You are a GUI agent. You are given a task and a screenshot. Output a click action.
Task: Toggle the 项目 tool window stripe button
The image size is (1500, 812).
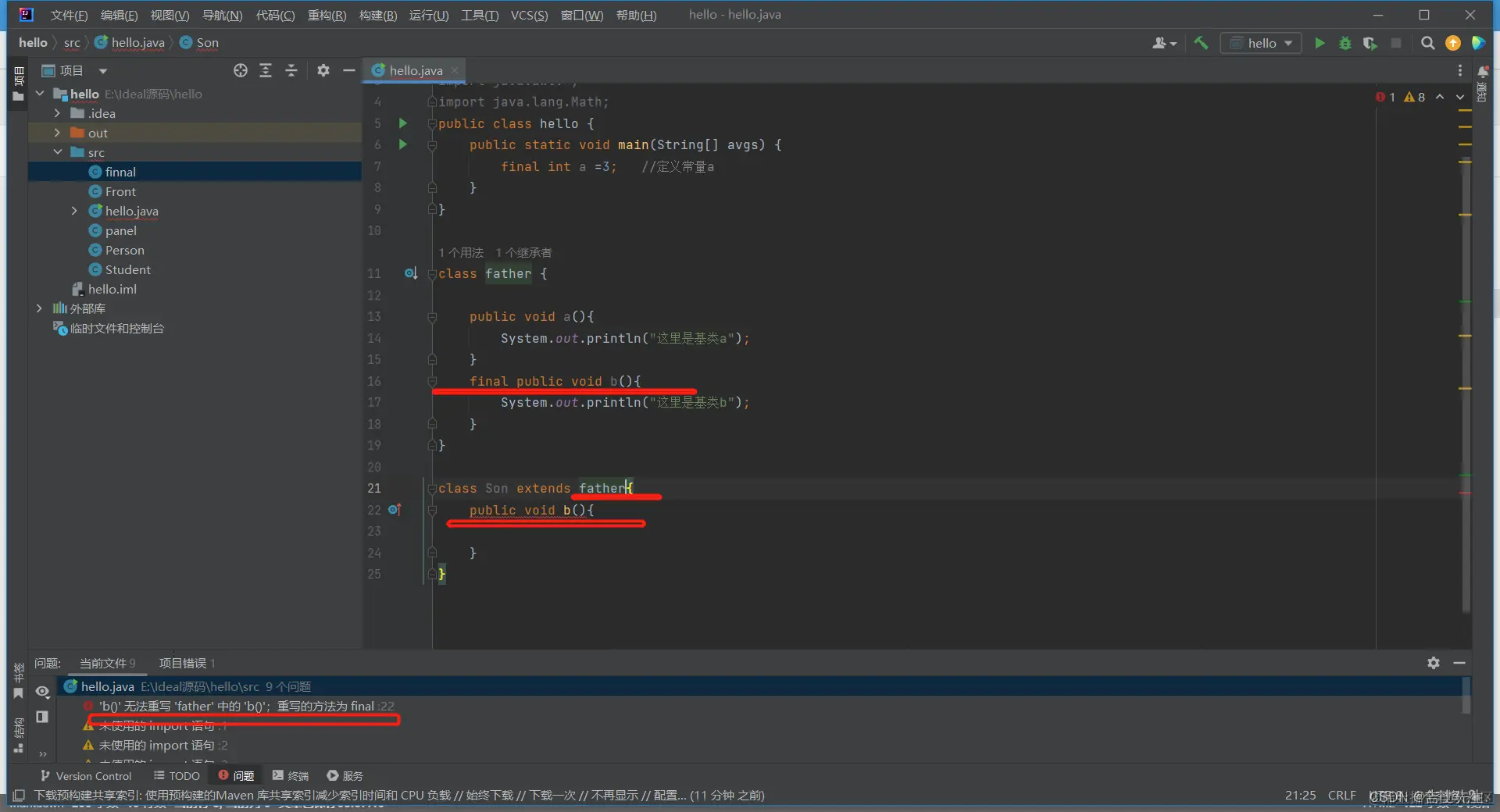coord(19,84)
